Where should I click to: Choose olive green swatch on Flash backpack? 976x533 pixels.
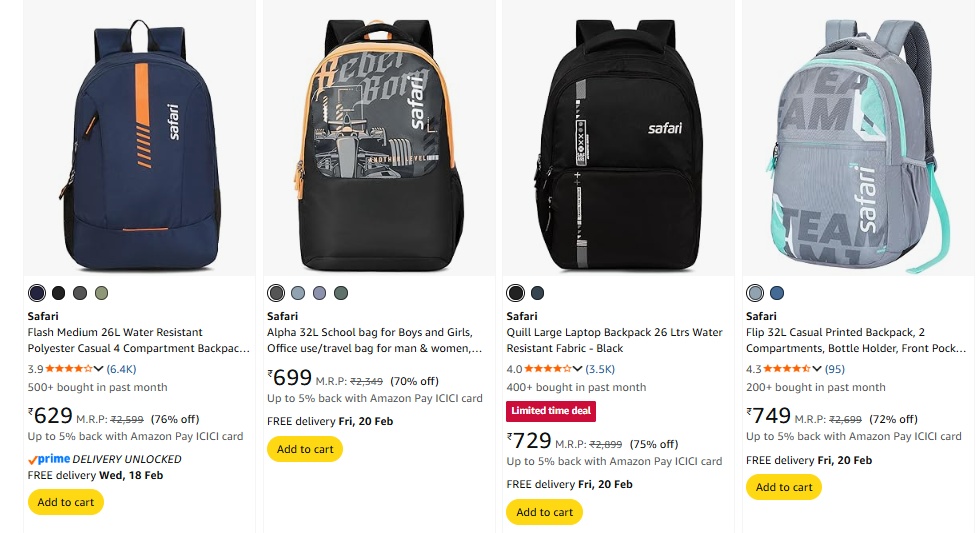tap(101, 293)
